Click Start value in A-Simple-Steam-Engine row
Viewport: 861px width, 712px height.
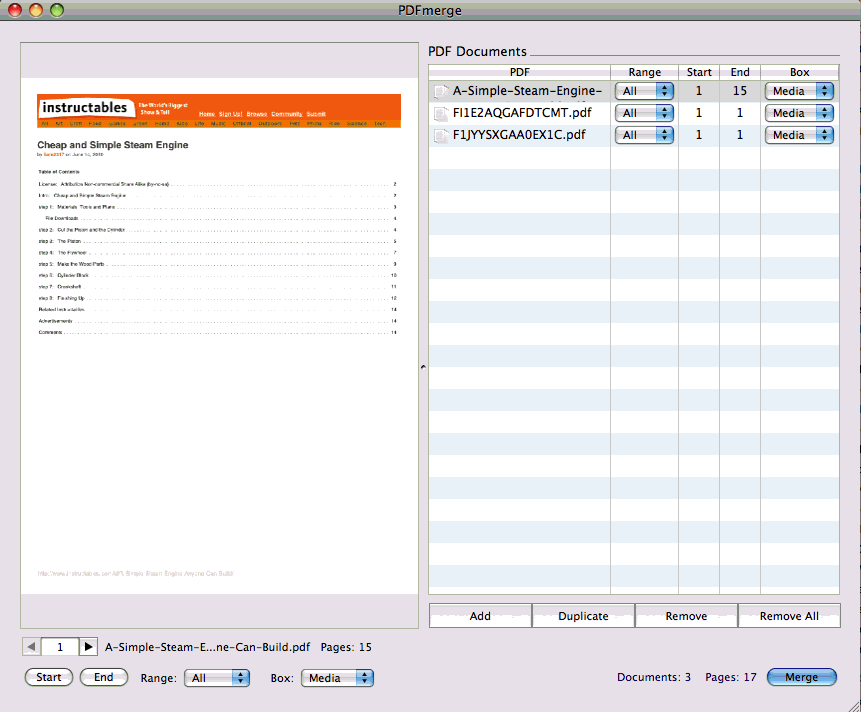pyautogui.click(x=699, y=91)
